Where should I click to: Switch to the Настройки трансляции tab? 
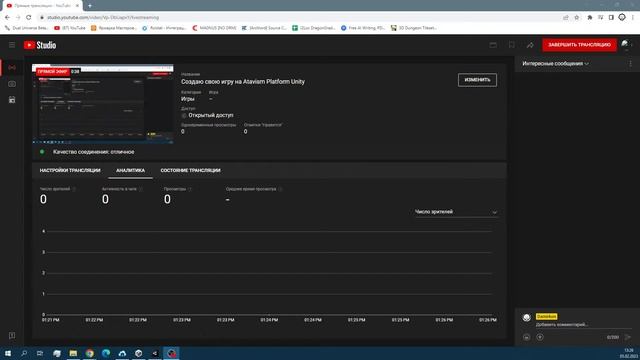[70, 170]
